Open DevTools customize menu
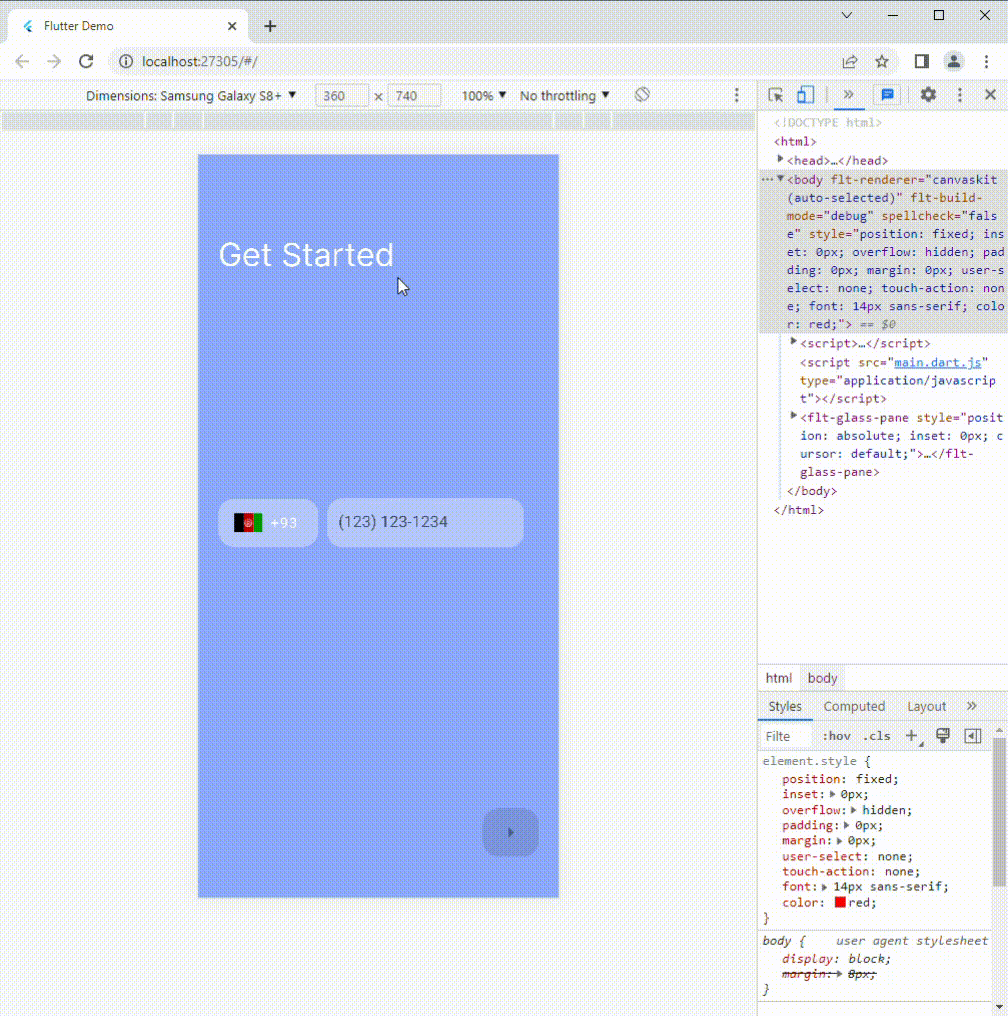The image size is (1008, 1016). (x=959, y=95)
